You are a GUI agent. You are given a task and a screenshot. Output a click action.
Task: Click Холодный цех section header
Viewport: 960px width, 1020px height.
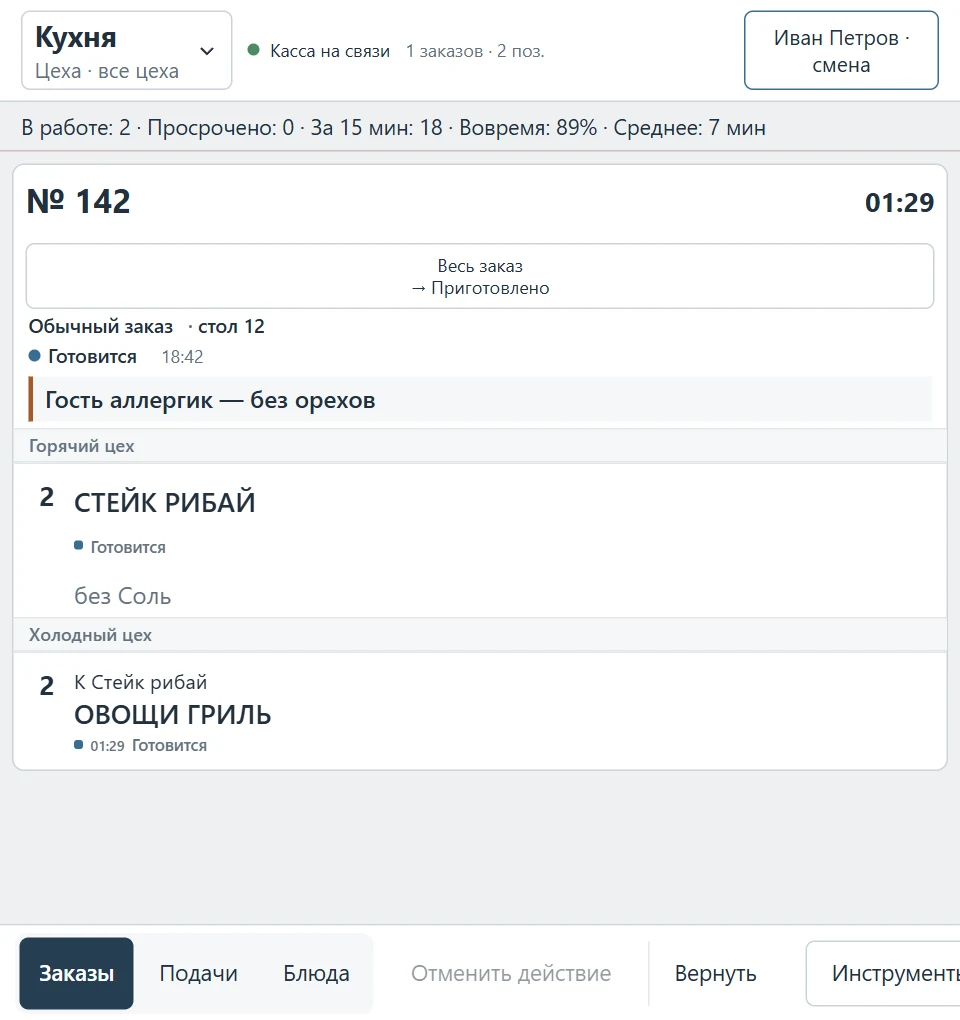coord(480,635)
